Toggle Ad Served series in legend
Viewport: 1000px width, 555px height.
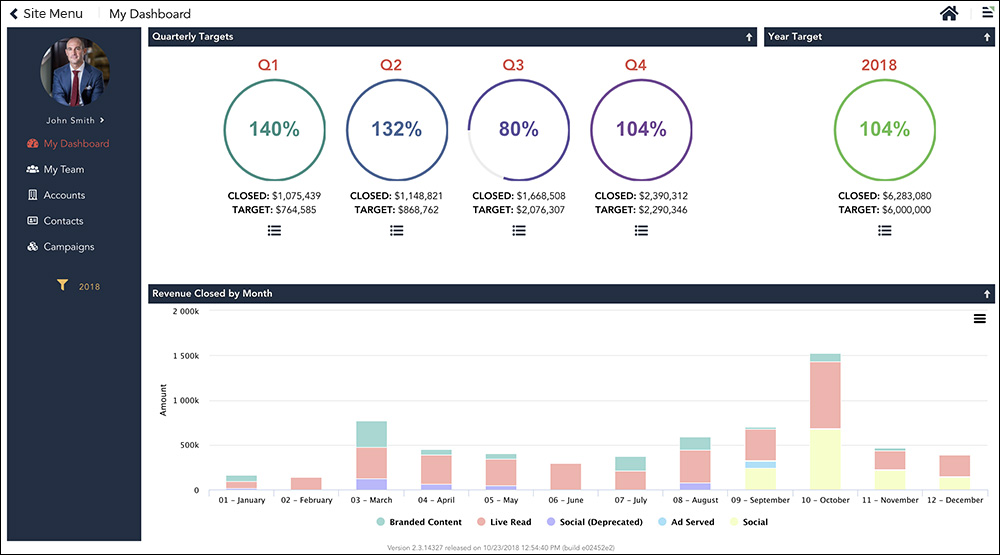click(x=688, y=522)
